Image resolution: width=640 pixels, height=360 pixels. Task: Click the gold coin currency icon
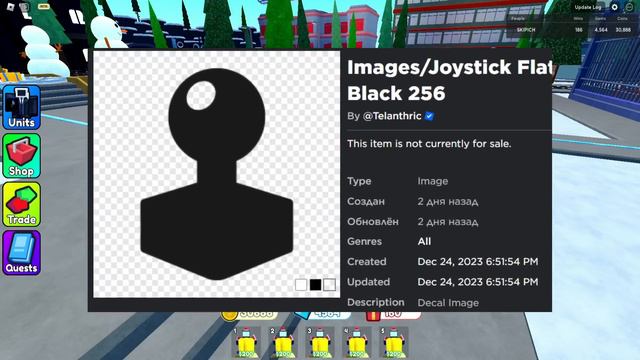point(229,316)
